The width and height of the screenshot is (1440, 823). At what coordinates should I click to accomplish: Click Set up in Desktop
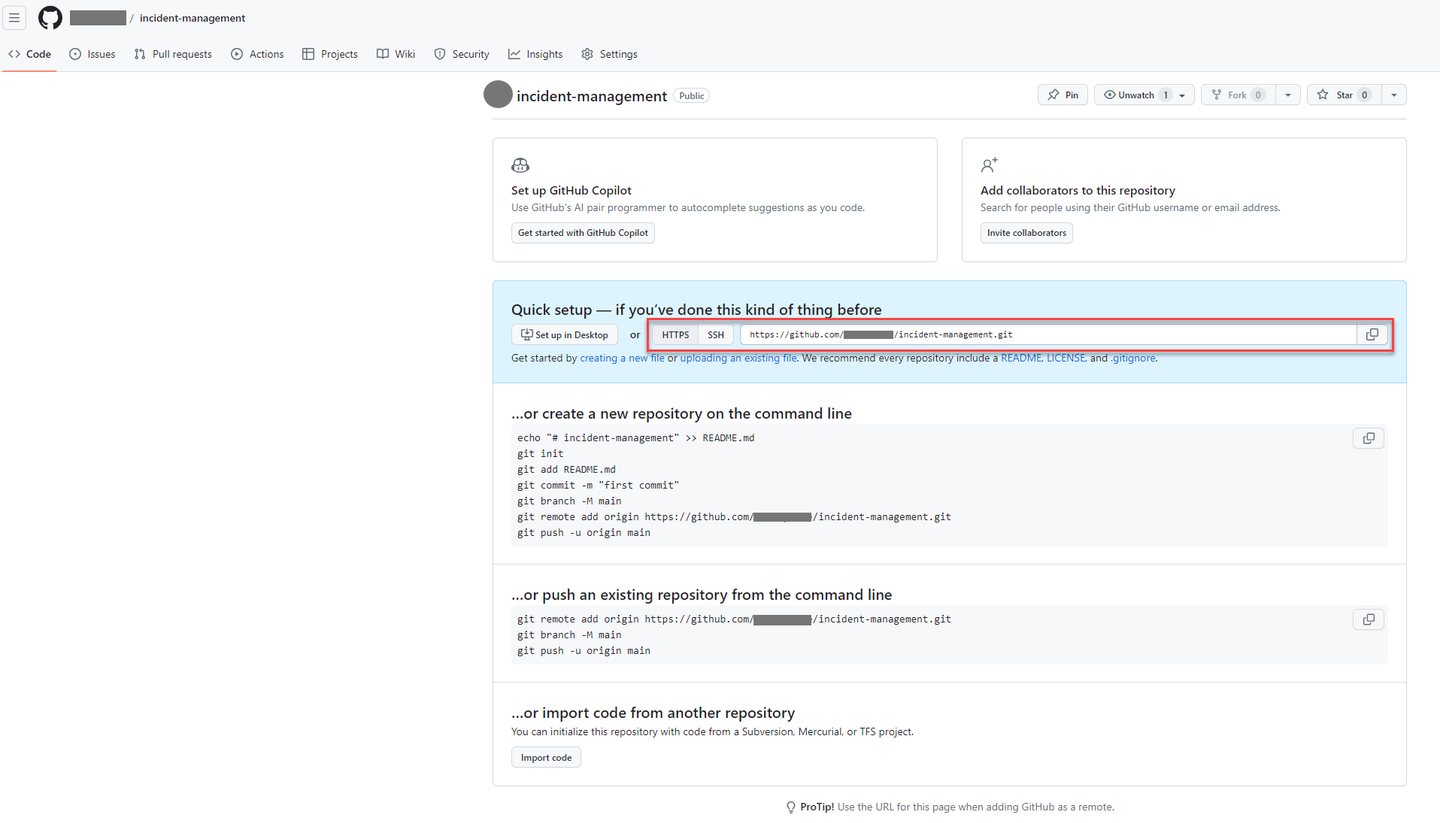click(x=564, y=335)
